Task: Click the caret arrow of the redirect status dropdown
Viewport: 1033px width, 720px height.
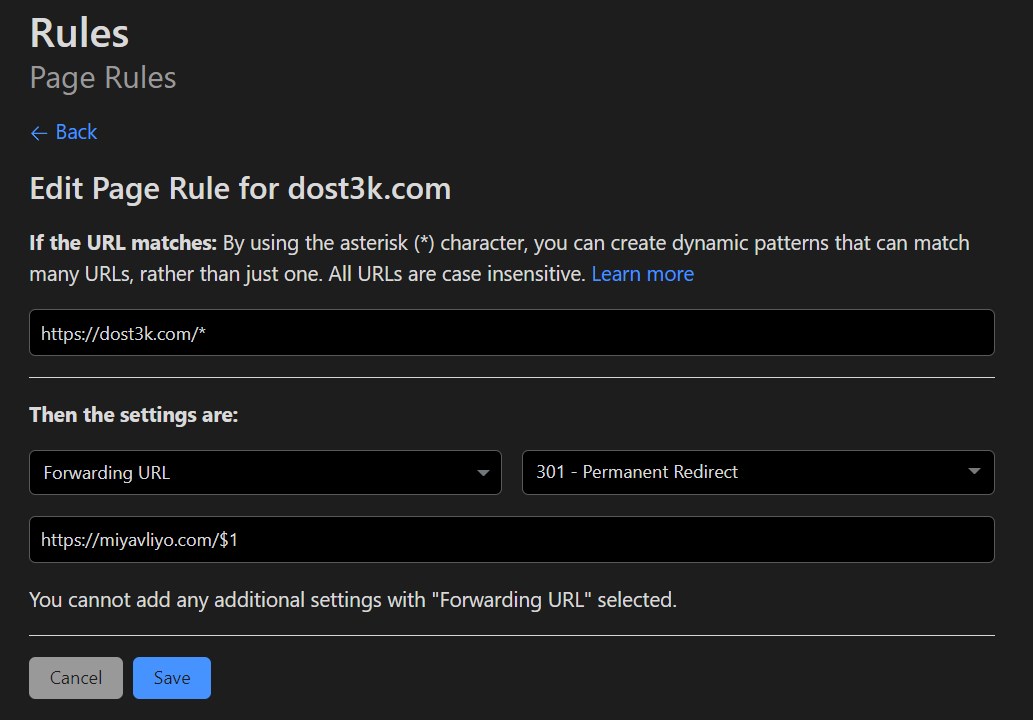Action: click(974, 471)
